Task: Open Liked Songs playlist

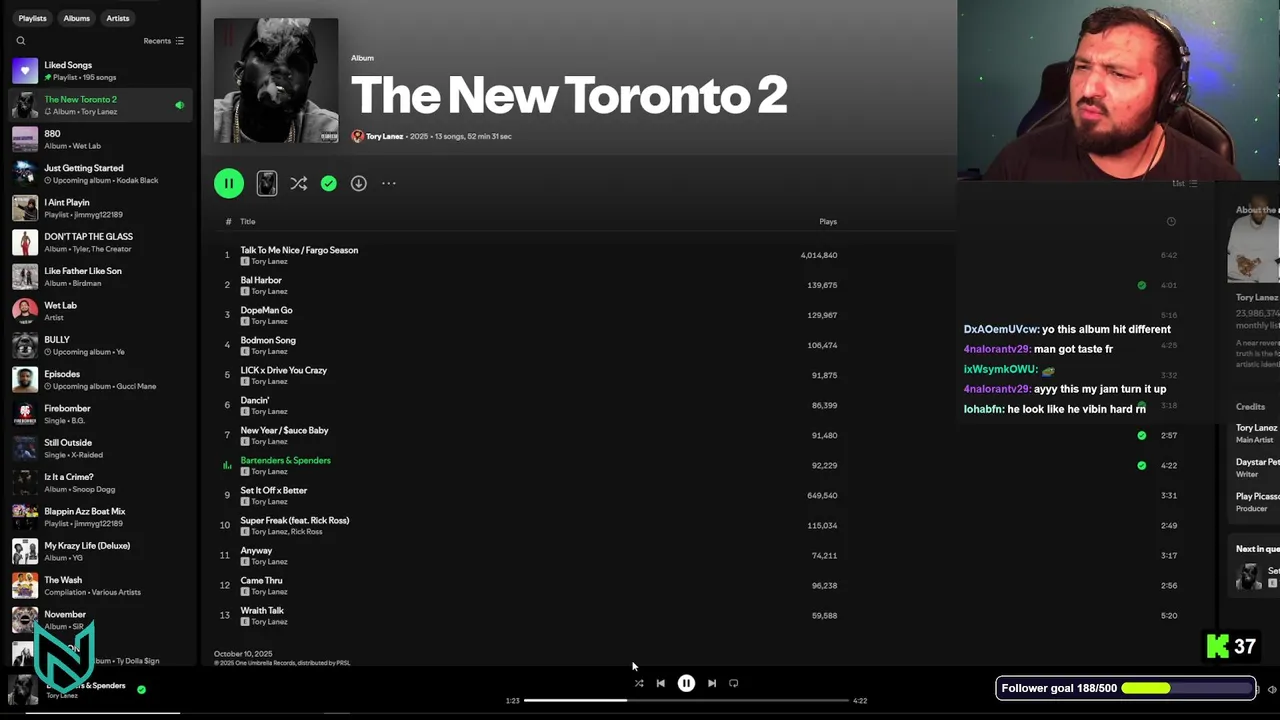Action: click(100, 71)
